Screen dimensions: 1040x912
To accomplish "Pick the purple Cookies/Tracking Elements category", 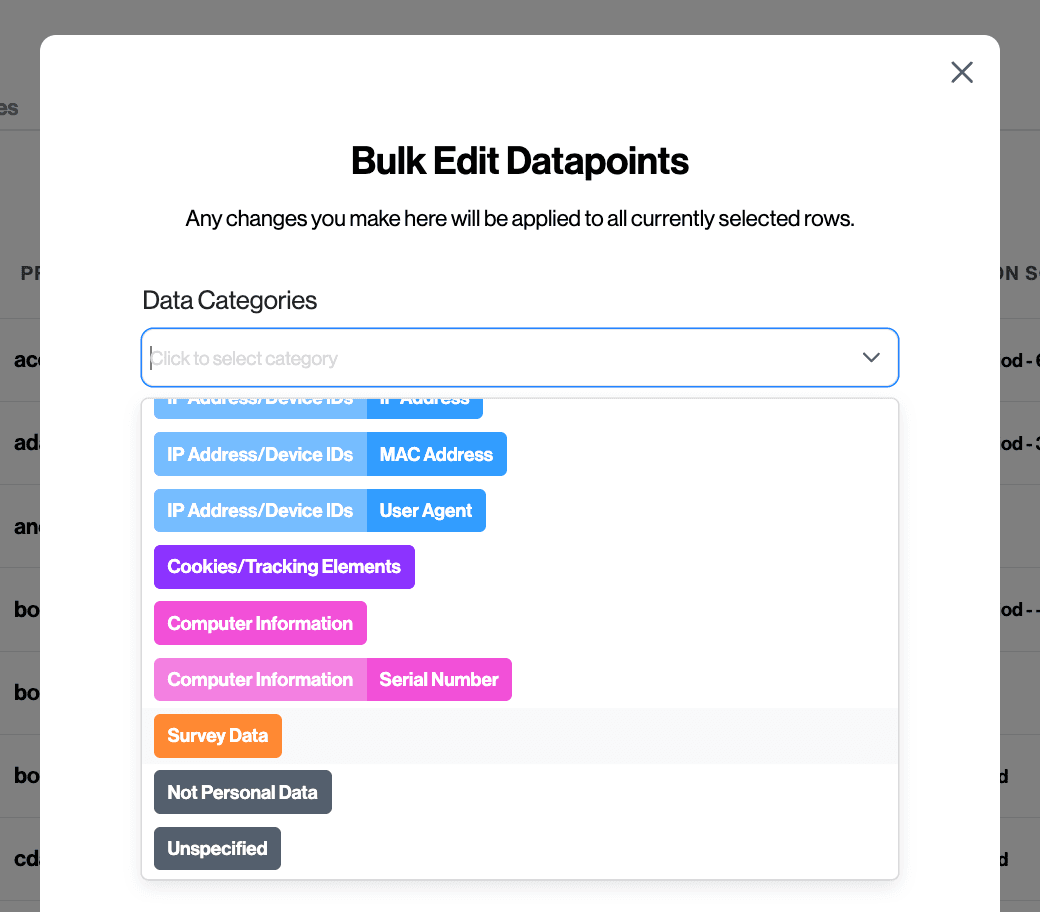I will (284, 567).
